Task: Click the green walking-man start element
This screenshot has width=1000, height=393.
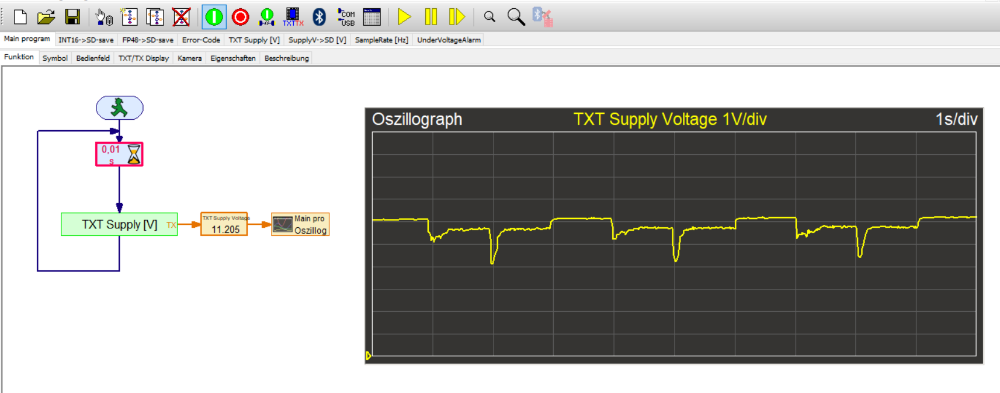Action: click(x=119, y=108)
